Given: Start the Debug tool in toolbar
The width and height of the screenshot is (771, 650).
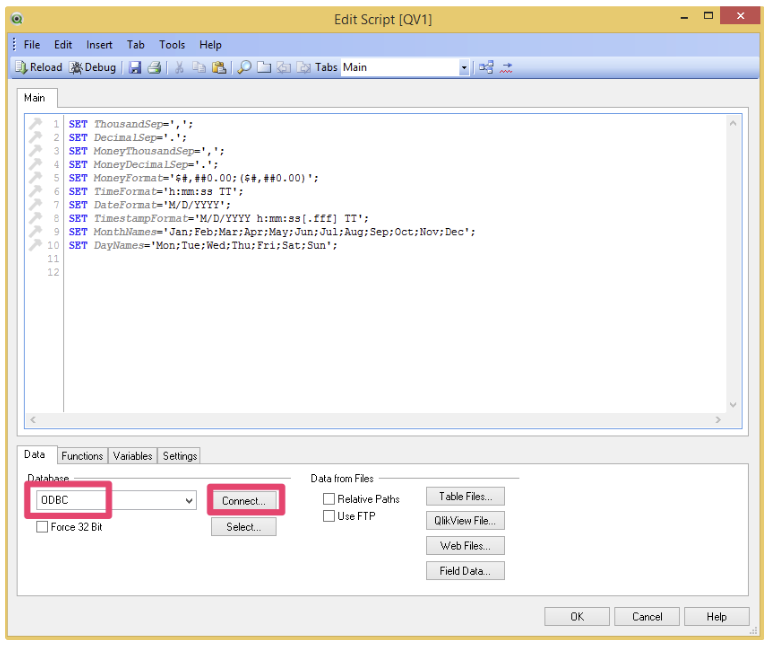Looking at the screenshot, I should tap(93, 68).
